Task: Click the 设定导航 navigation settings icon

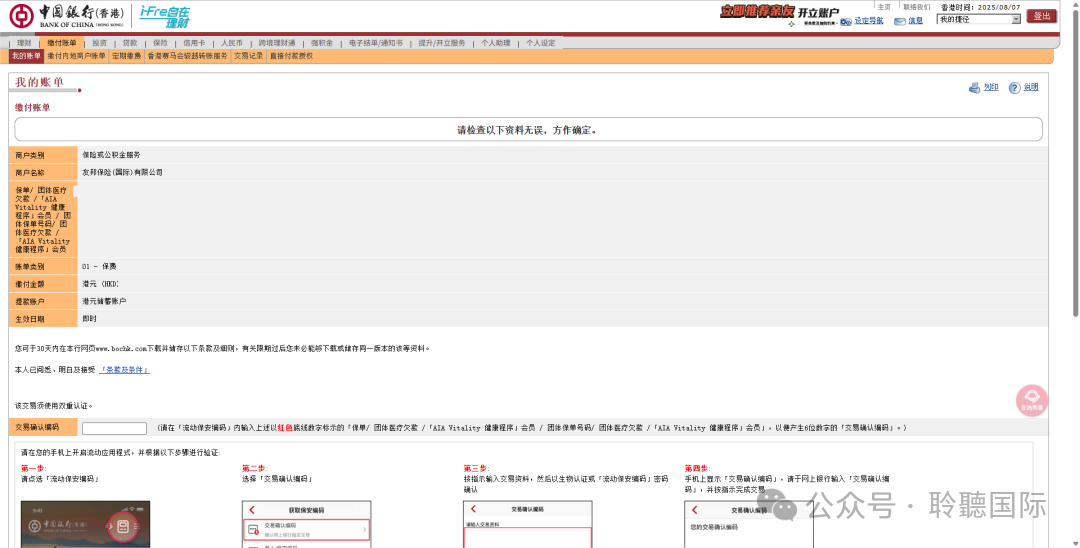Action: pyautogui.click(x=846, y=21)
